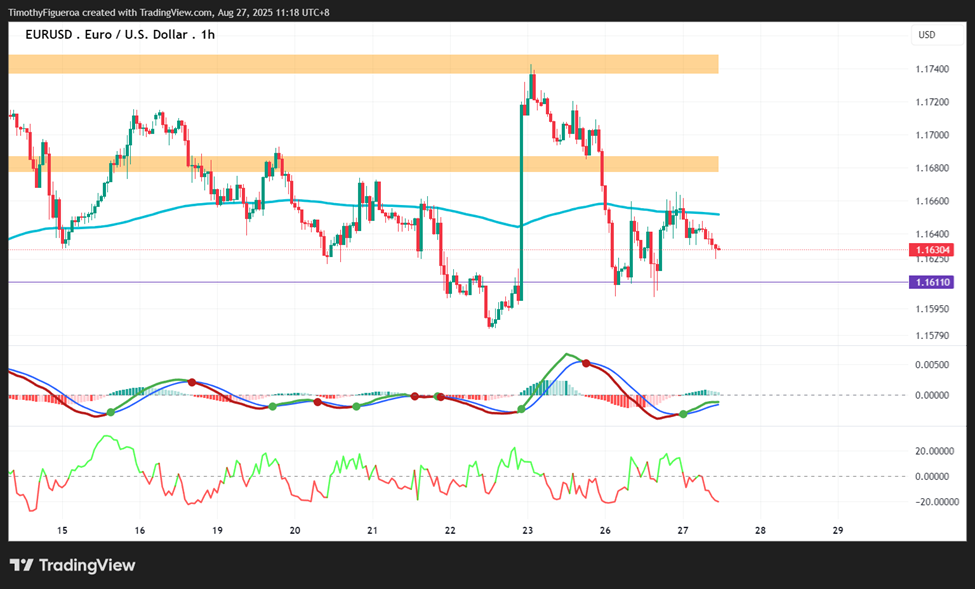Screen dimensions: 975x589
Task: Click the red MACD crossover dot near 26
Action: click(586, 363)
